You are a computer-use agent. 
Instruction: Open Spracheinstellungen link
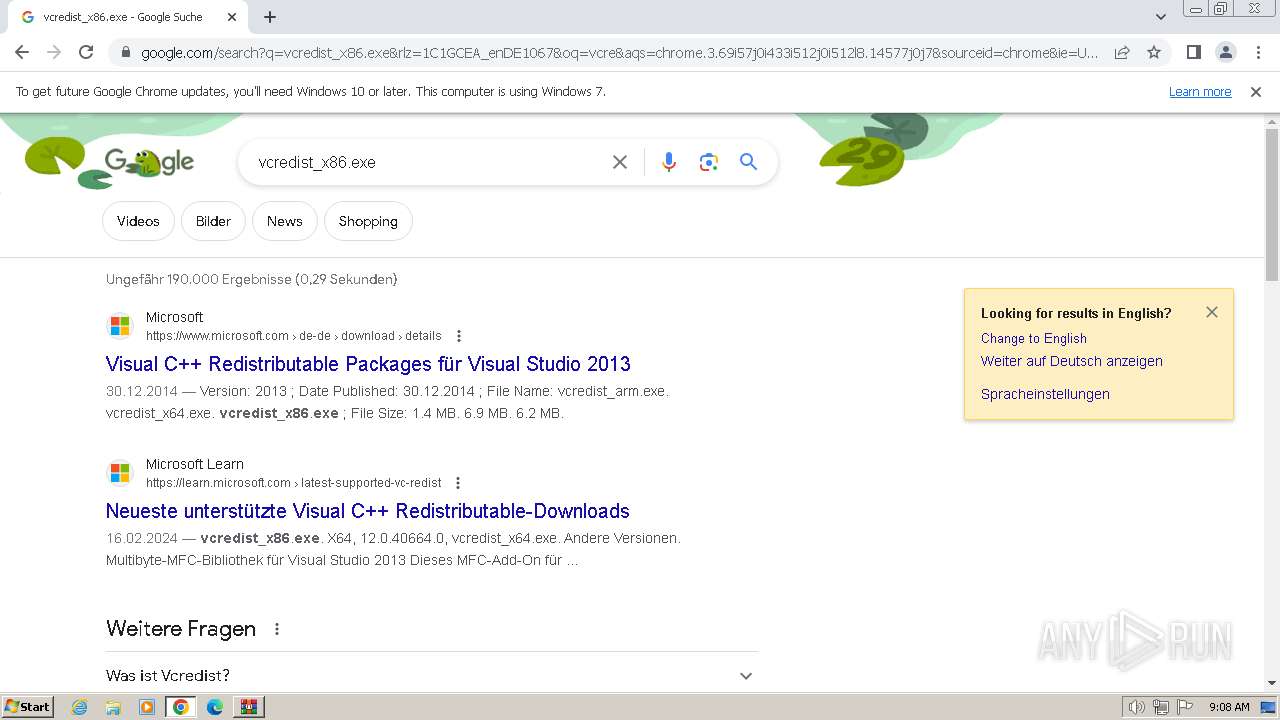coord(1045,394)
